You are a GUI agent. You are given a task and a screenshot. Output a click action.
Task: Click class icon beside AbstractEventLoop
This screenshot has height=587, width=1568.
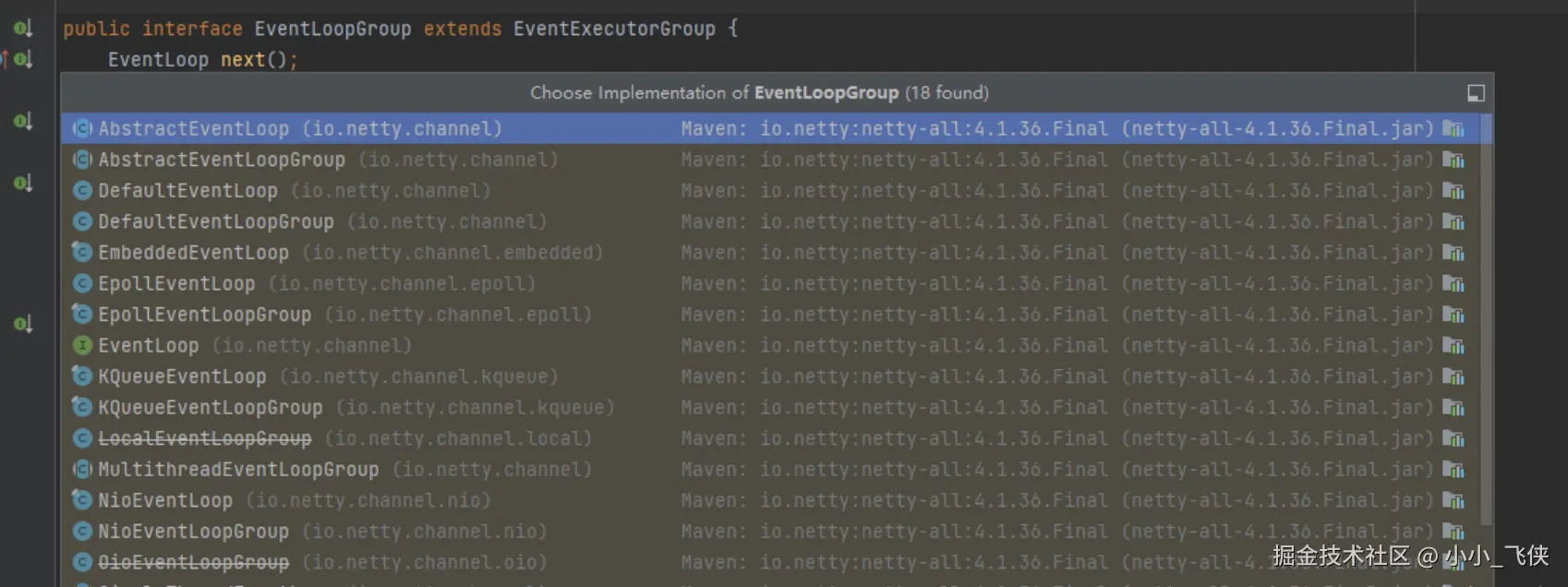[x=83, y=128]
